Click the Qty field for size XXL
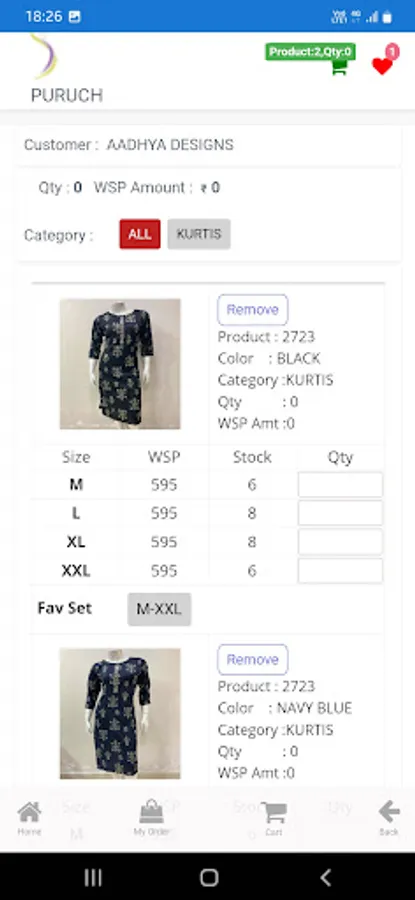The image size is (415, 900). pyautogui.click(x=340, y=571)
